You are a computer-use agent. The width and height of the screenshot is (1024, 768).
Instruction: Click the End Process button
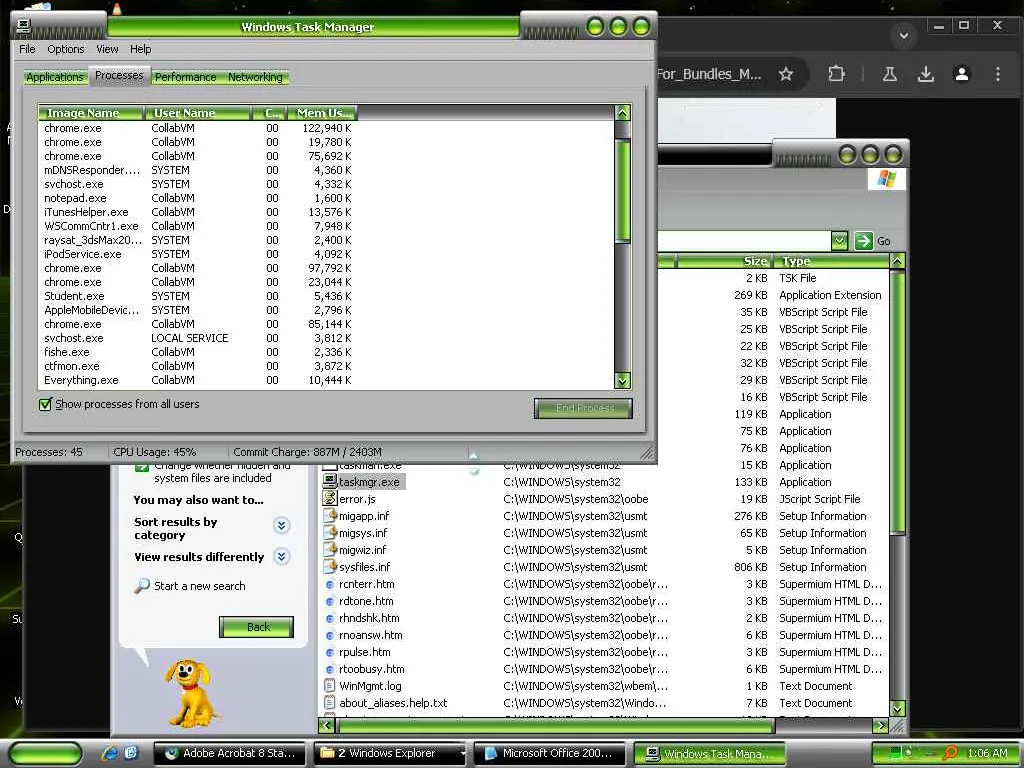(x=583, y=408)
